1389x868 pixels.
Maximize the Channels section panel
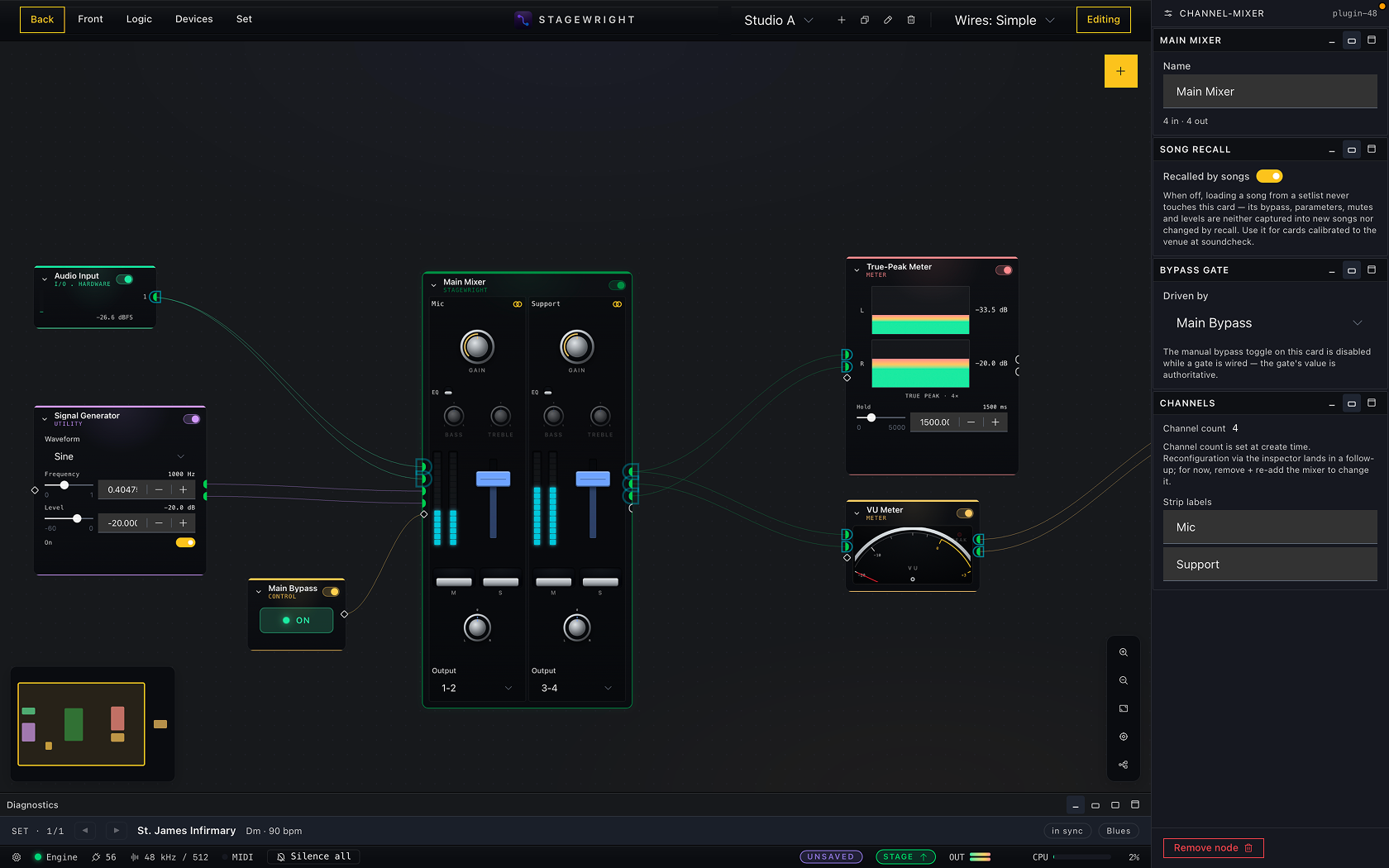[x=1371, y=403]
